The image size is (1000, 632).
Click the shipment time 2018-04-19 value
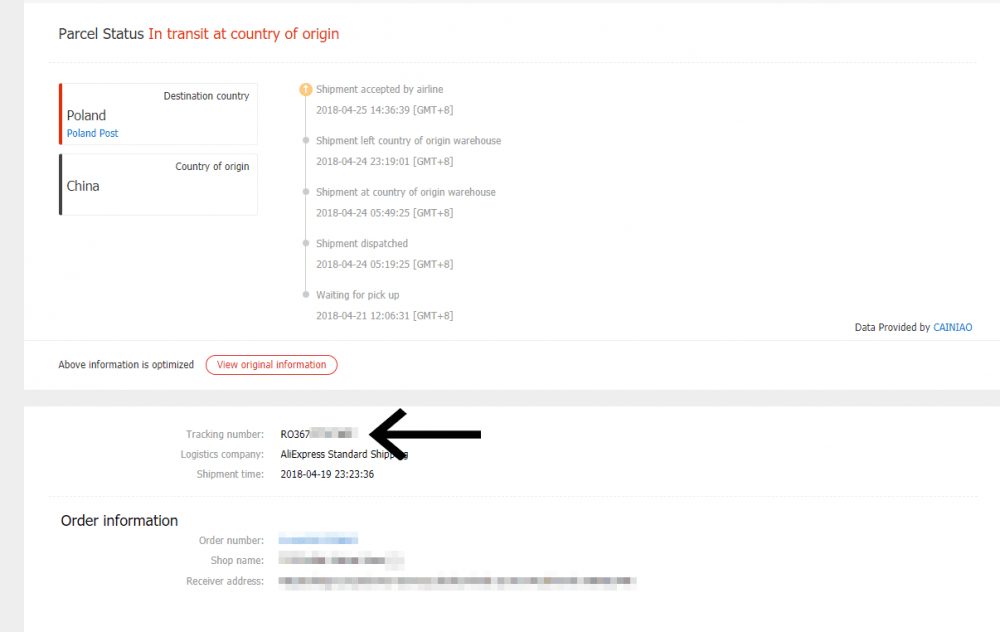pyautogui.click(x=327, y=474)
